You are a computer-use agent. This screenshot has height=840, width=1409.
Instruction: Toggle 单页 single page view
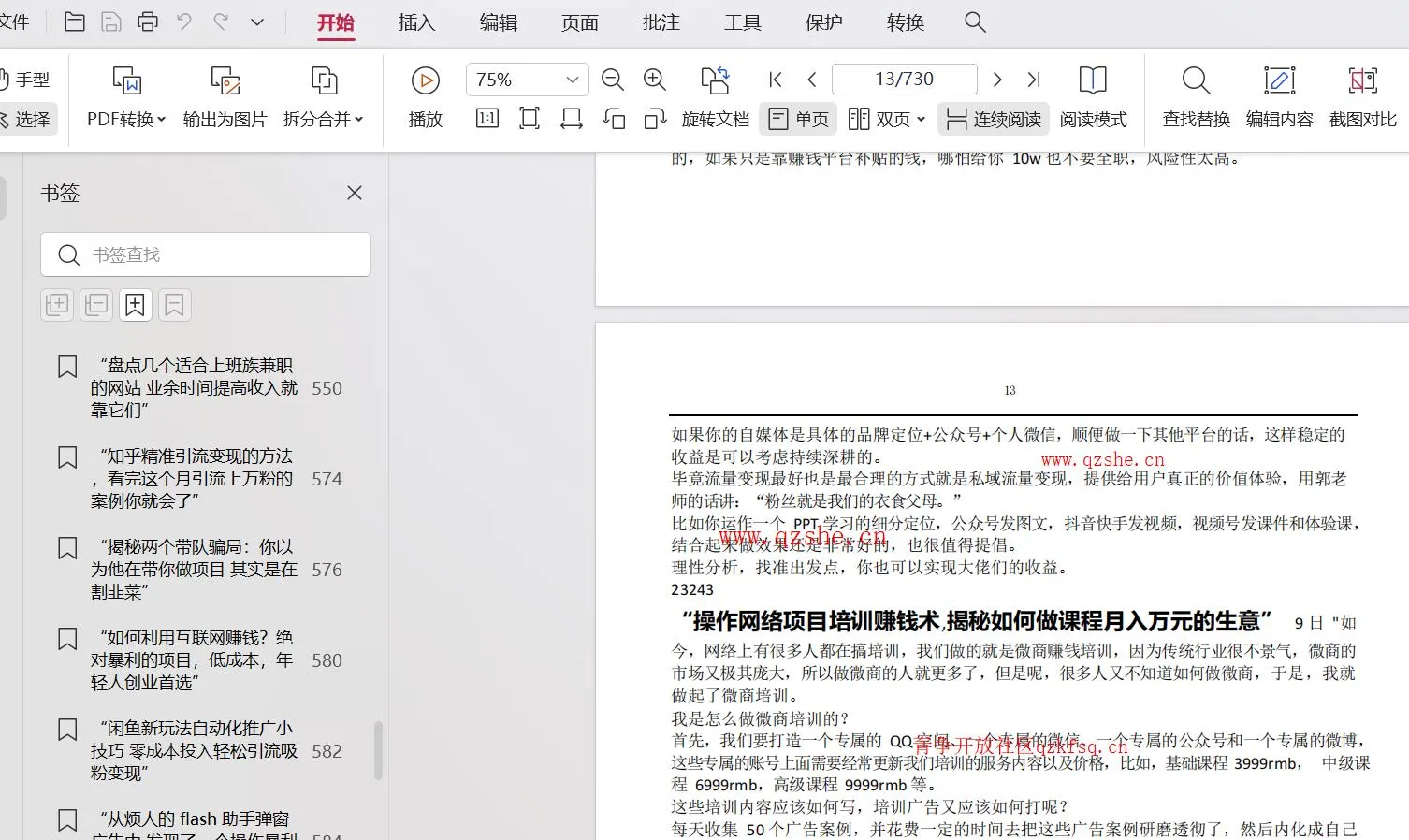[798, 119]
